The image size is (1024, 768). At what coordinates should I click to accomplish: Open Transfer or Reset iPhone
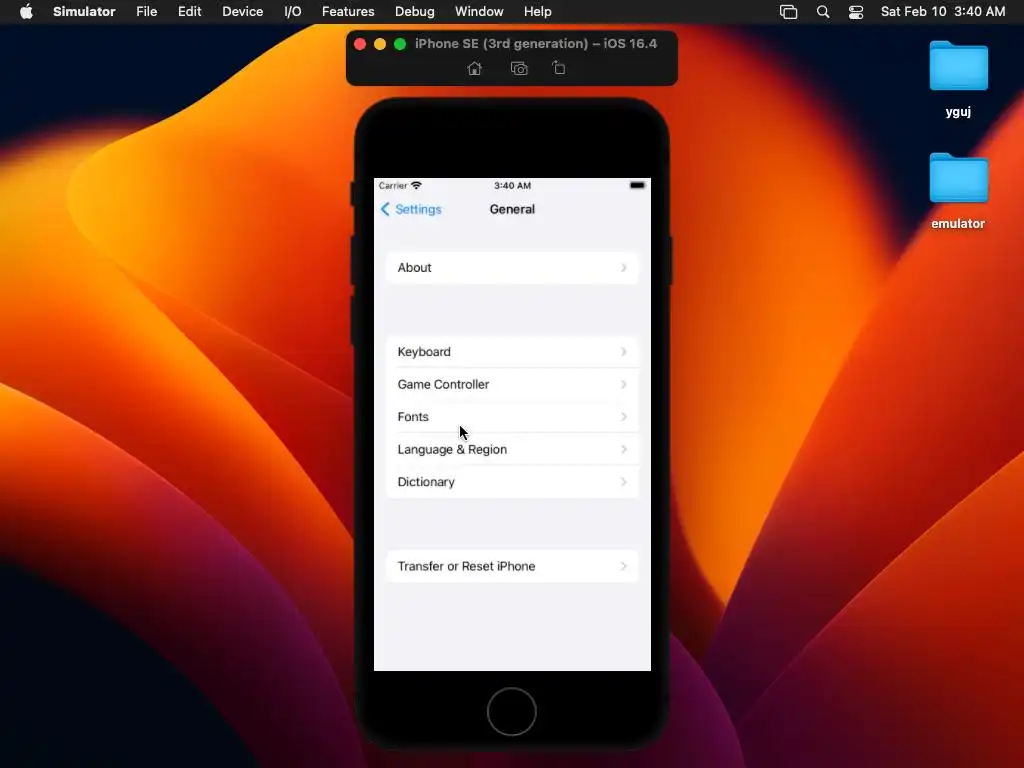pos(513,566)
